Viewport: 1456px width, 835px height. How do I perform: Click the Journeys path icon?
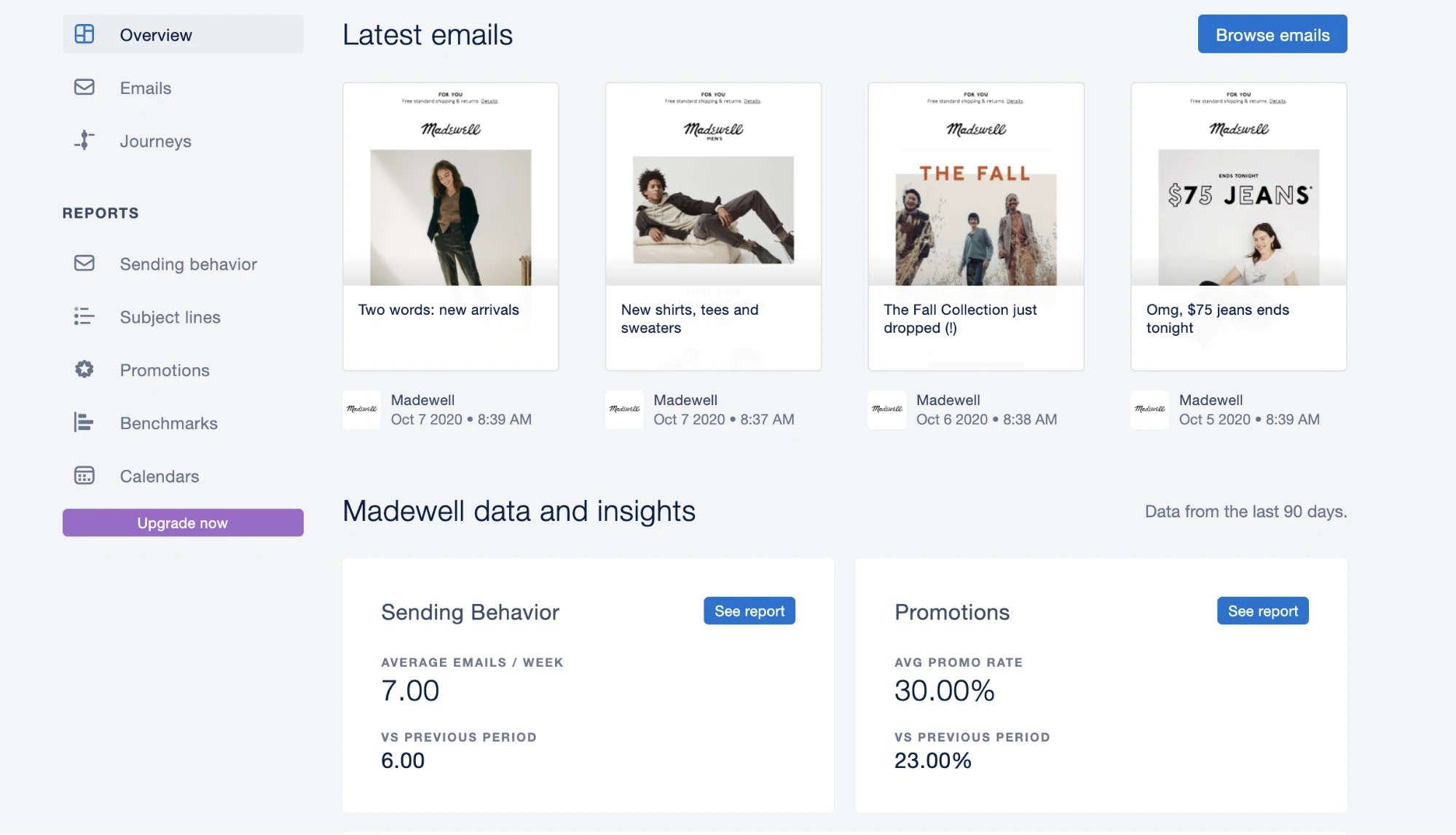[x=84, y=141]
